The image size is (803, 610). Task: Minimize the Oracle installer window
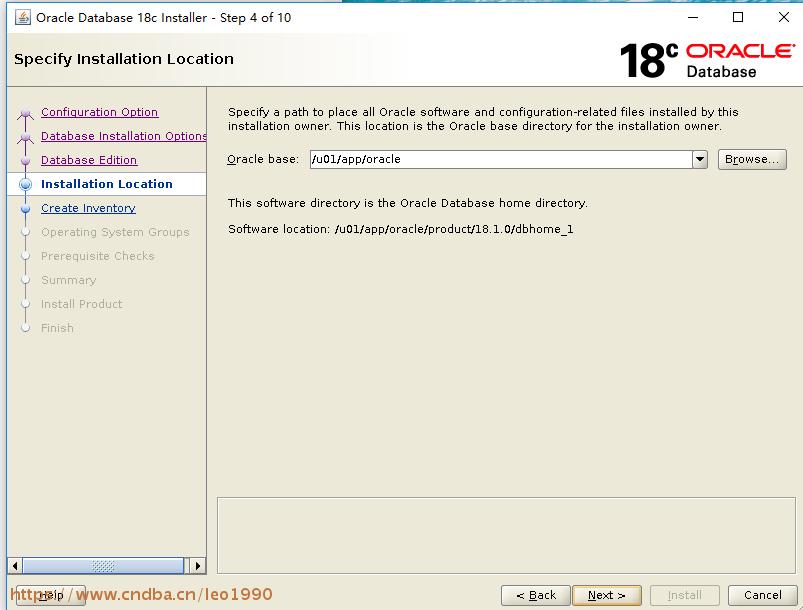click(x=693, y=17)
